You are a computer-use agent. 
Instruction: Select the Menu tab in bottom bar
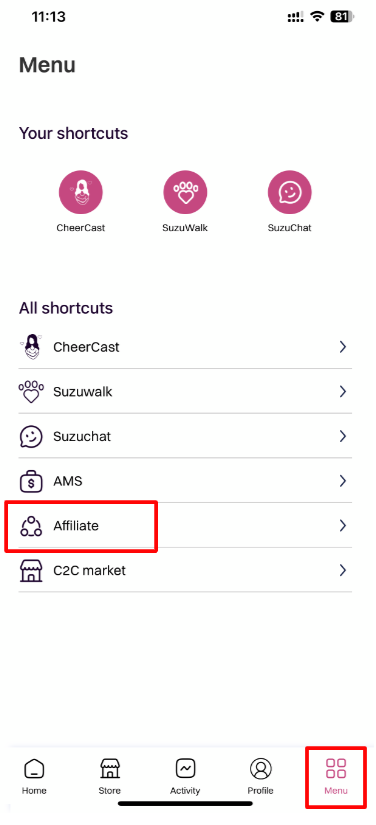click(x=336, y=777)
